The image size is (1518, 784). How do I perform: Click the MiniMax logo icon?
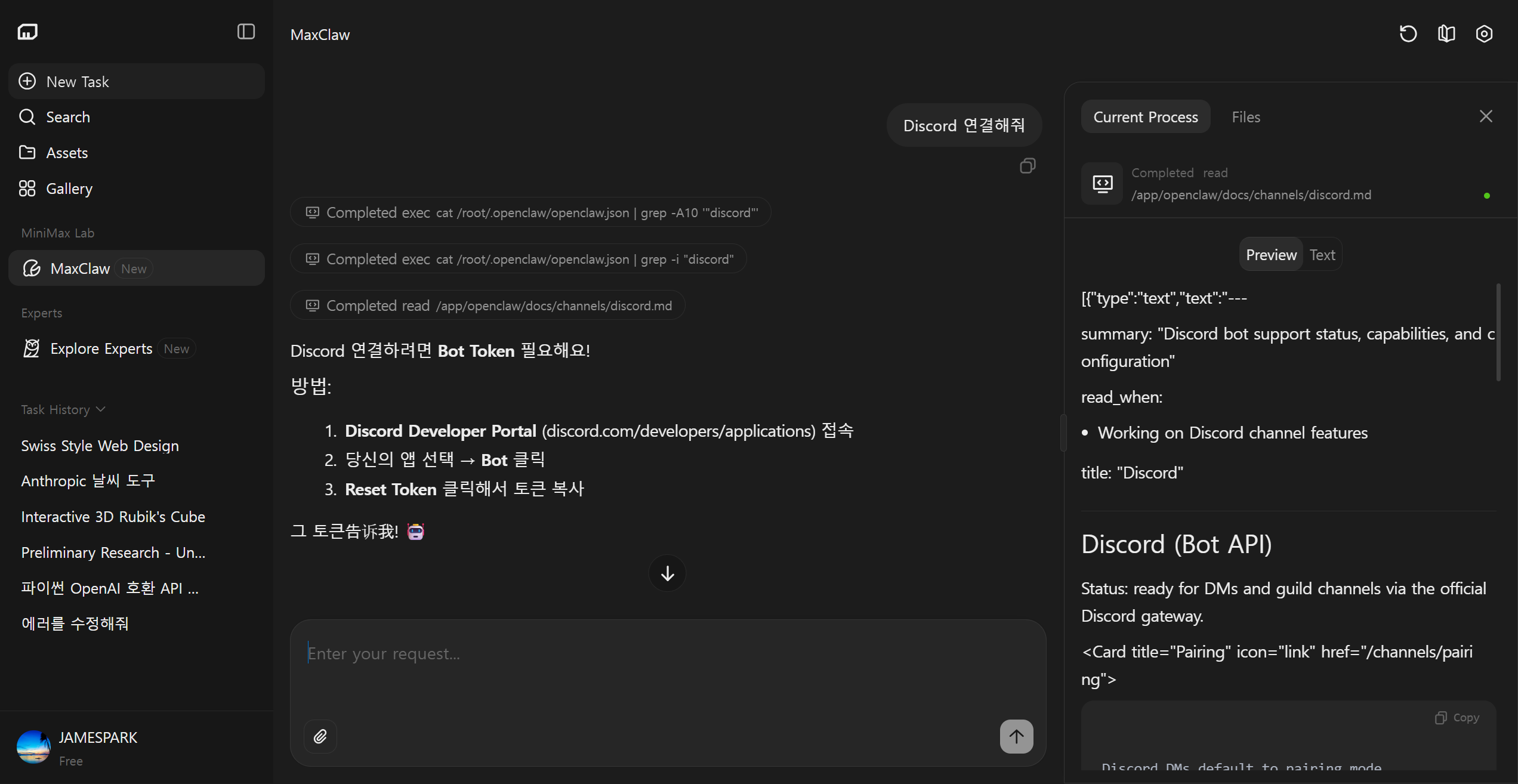tap(27, 32)
